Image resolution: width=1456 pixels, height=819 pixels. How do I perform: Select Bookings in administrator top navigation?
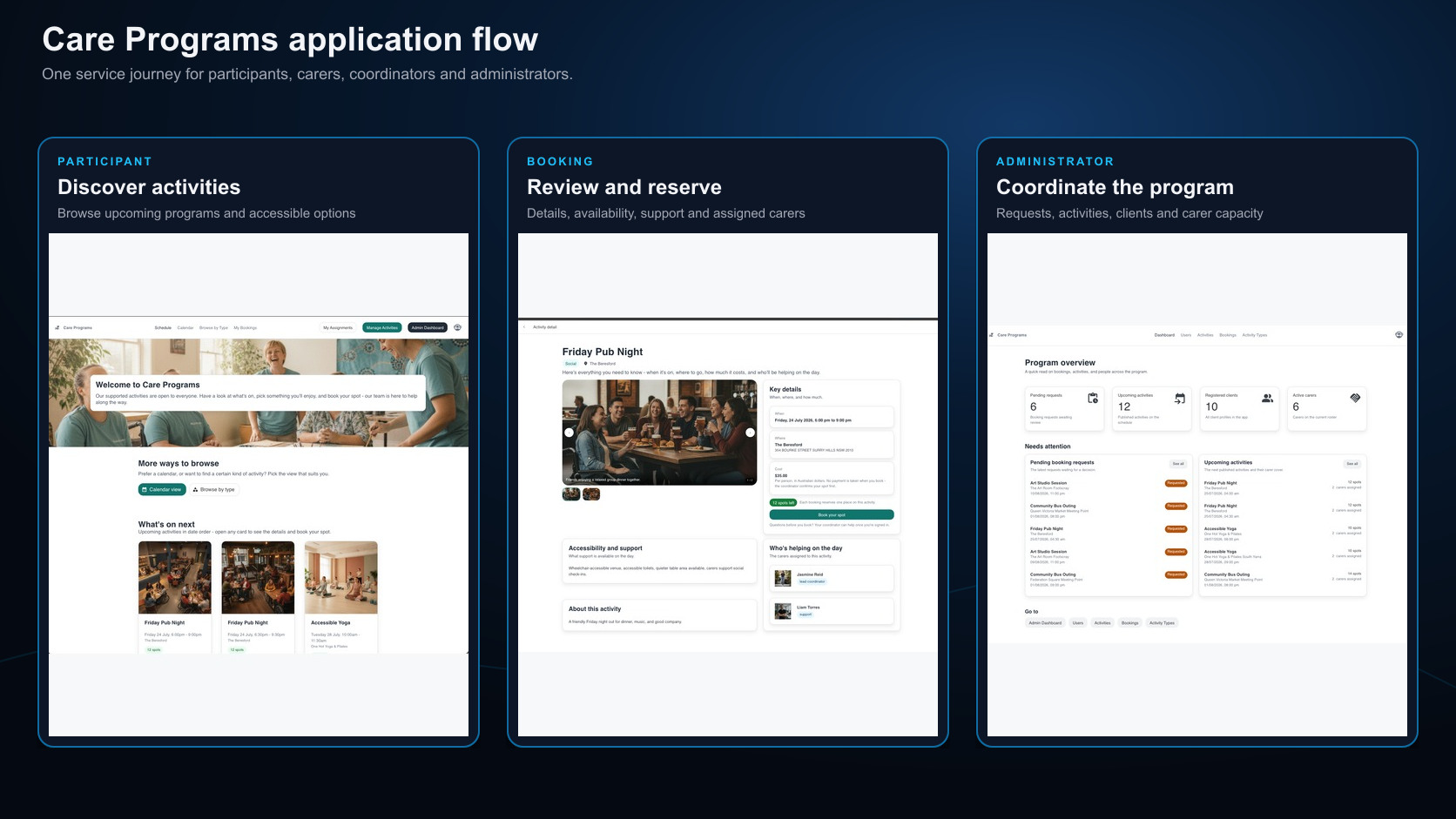point(1228,335)
